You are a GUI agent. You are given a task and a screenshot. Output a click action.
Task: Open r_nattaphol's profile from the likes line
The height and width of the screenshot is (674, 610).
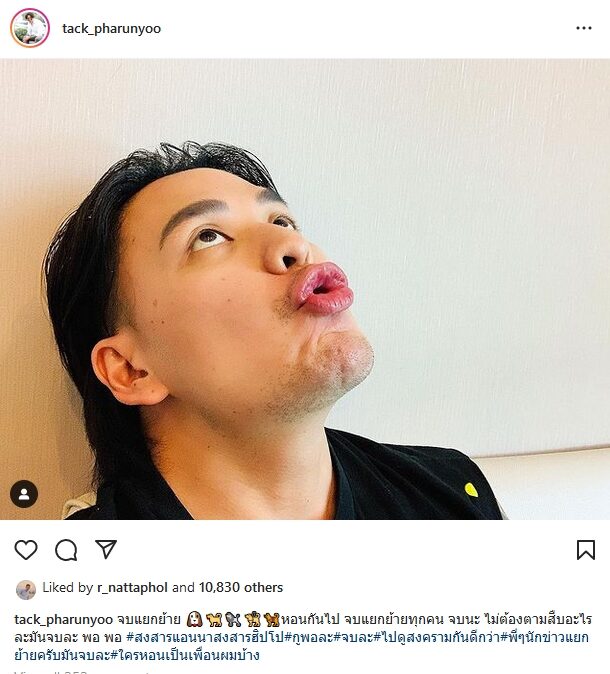(132, 588)
